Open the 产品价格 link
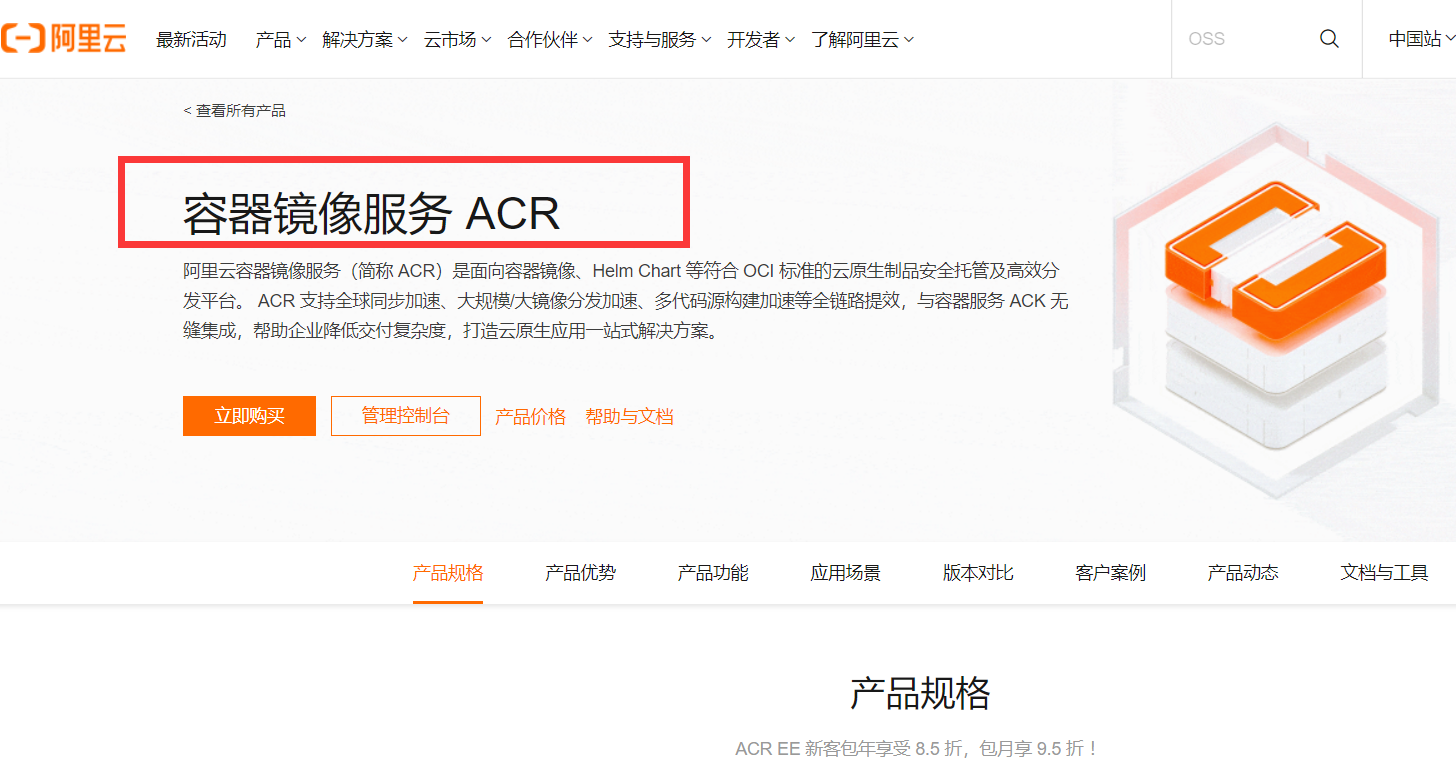The image size is (1456, 765). 531,417
